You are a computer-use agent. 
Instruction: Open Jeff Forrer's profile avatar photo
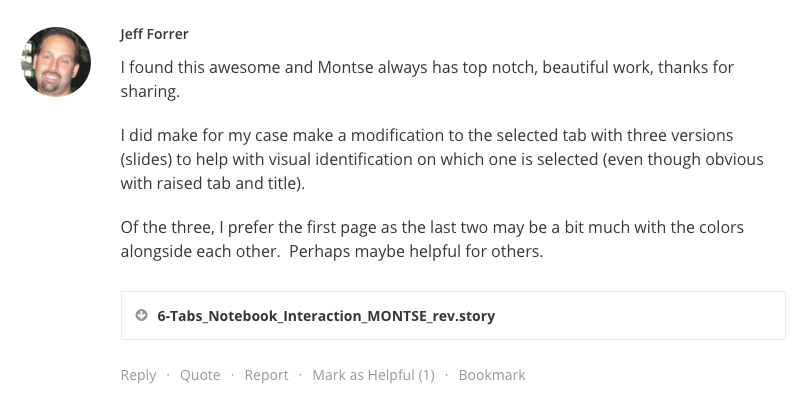pyautogui.click(x=56, y=62)
